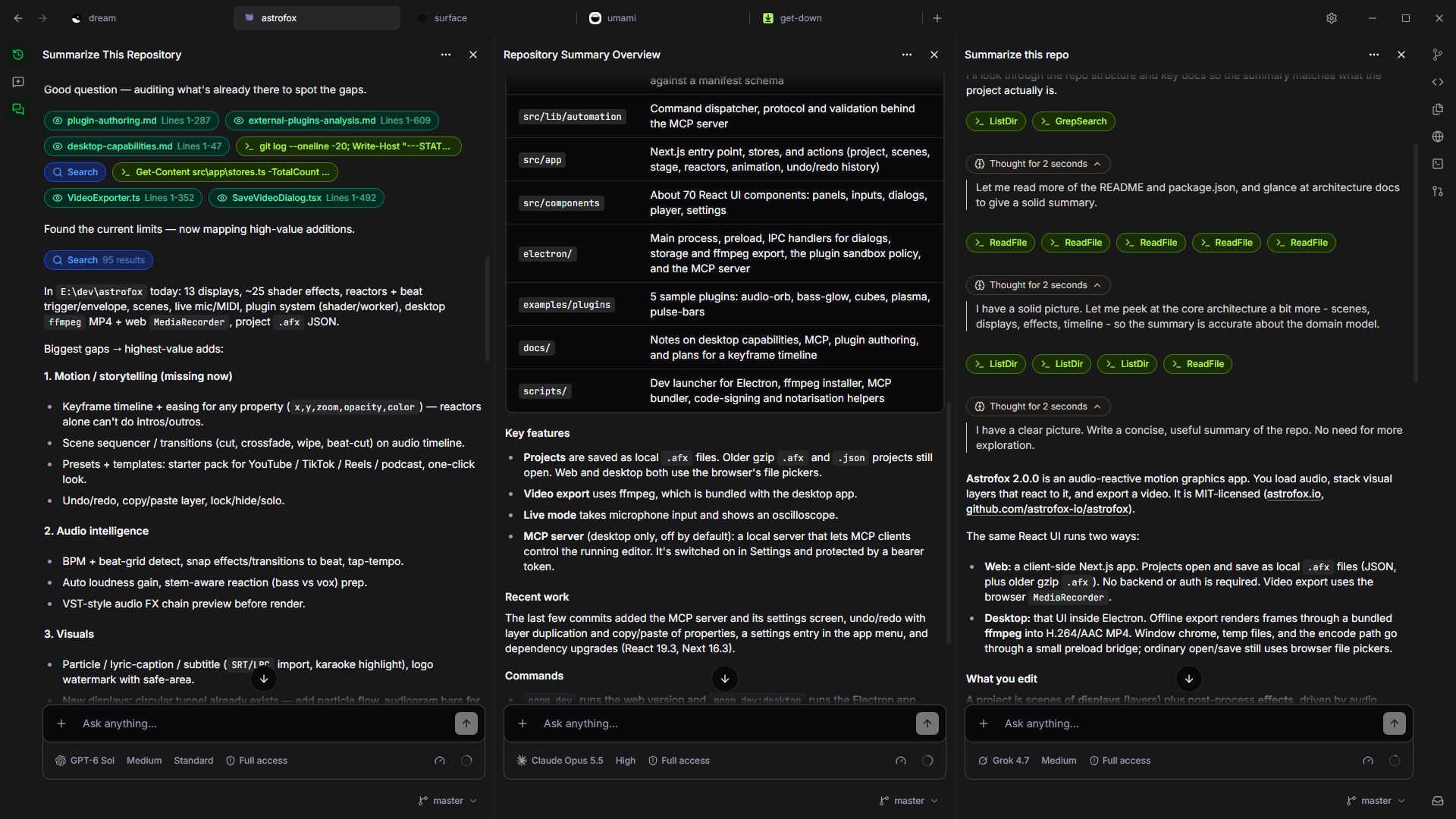Open the source control branch icon in right sidebar

point(1438,55)
